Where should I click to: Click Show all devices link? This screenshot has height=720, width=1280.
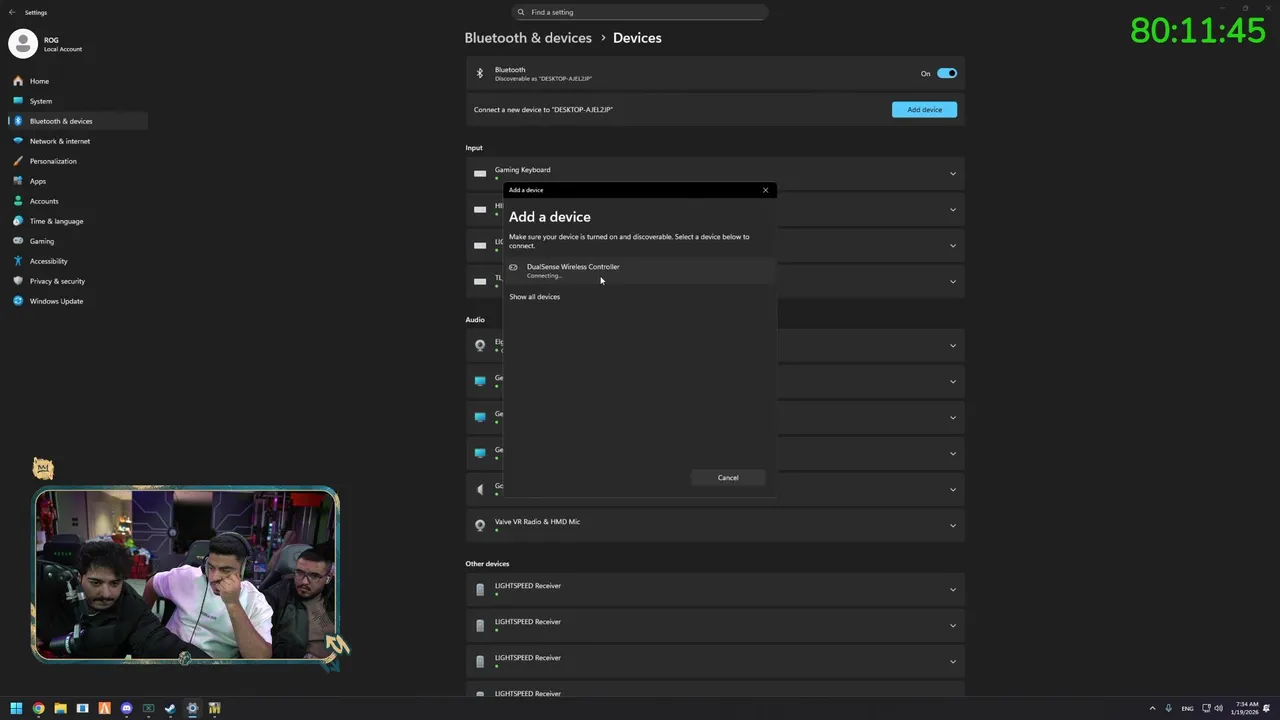pyautogui.click(x=534, y=297)
